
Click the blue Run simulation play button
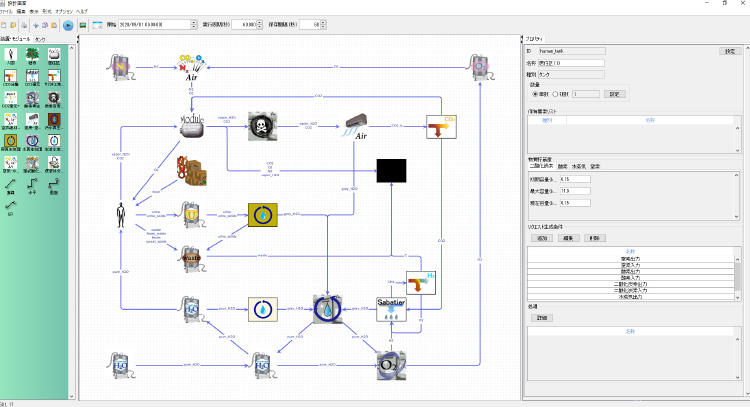tap(67, 24)
